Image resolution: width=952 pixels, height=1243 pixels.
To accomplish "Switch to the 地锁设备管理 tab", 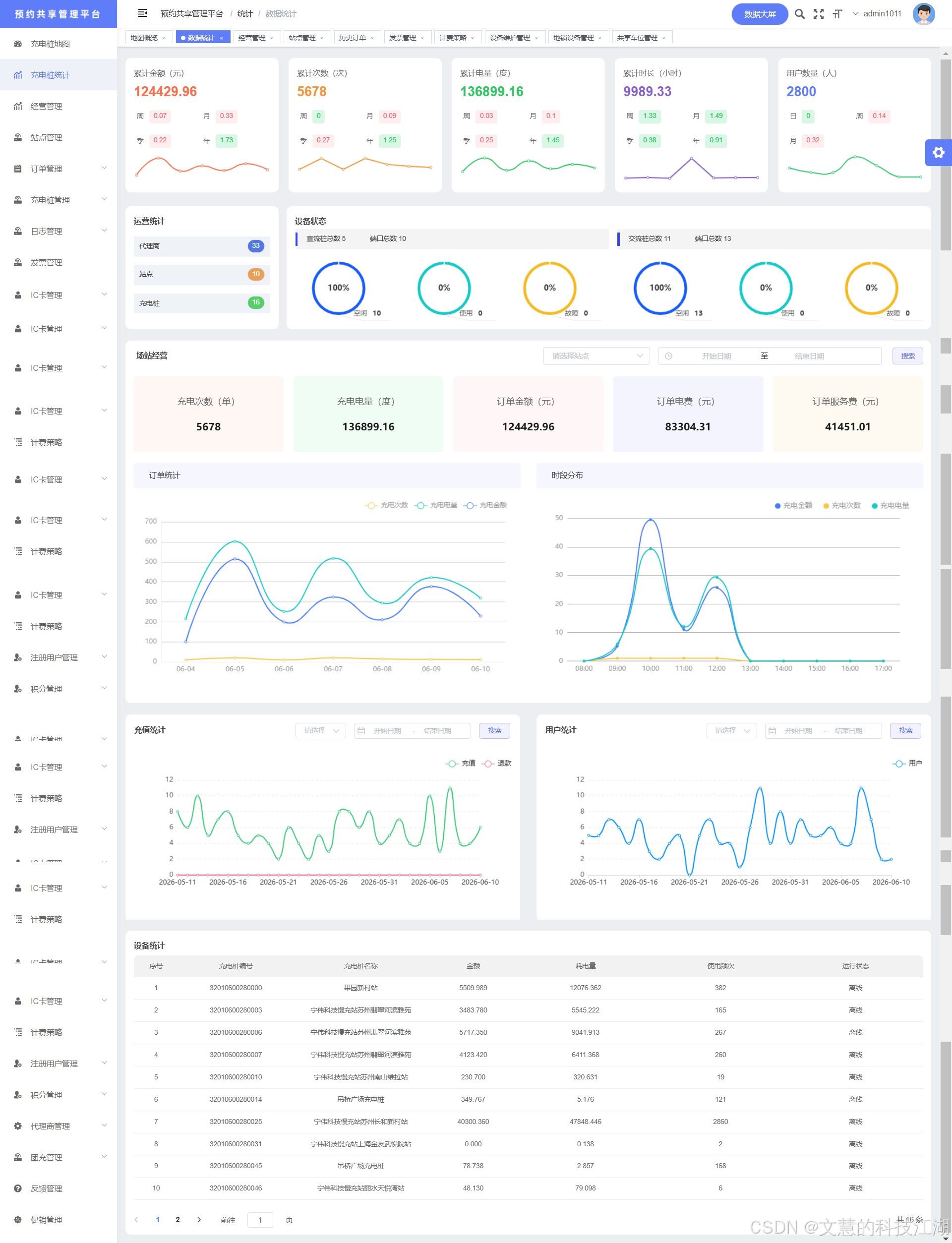I will click(x=574, y=38).
